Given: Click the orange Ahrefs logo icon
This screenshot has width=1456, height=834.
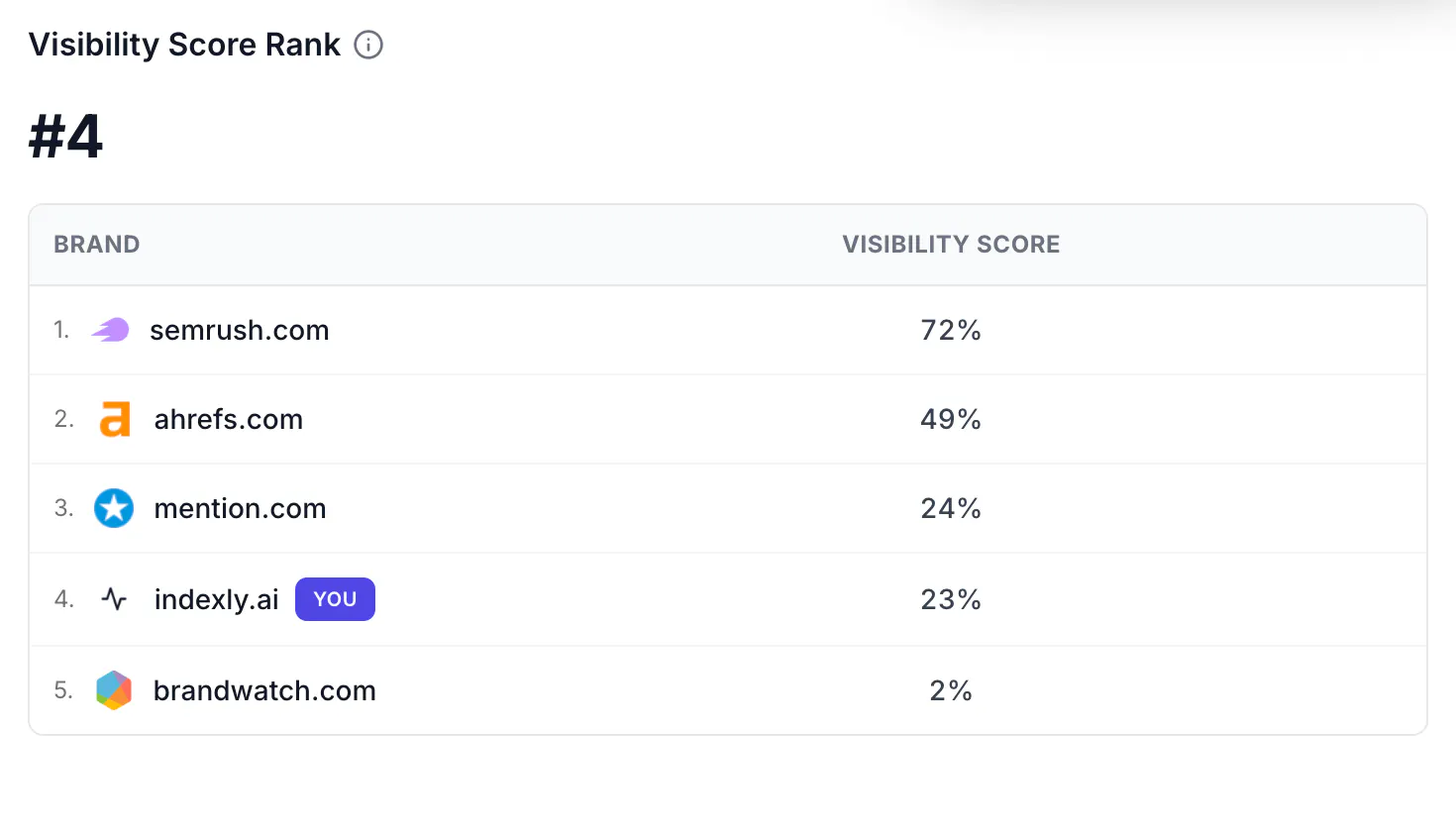Looking at the screenshot, I should pos(115,419).
